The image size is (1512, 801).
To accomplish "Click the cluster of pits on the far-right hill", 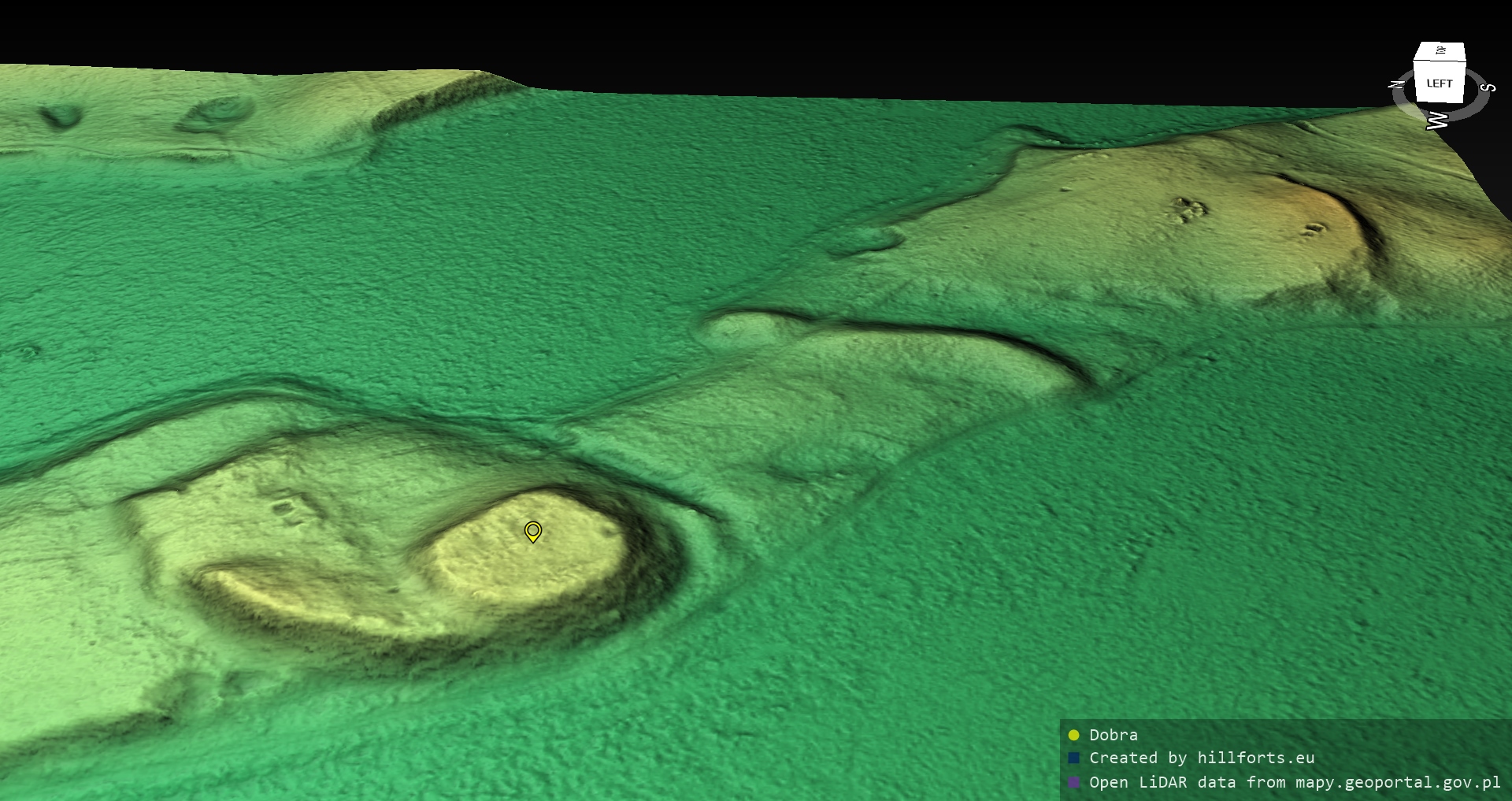I will pos(1189,210).
